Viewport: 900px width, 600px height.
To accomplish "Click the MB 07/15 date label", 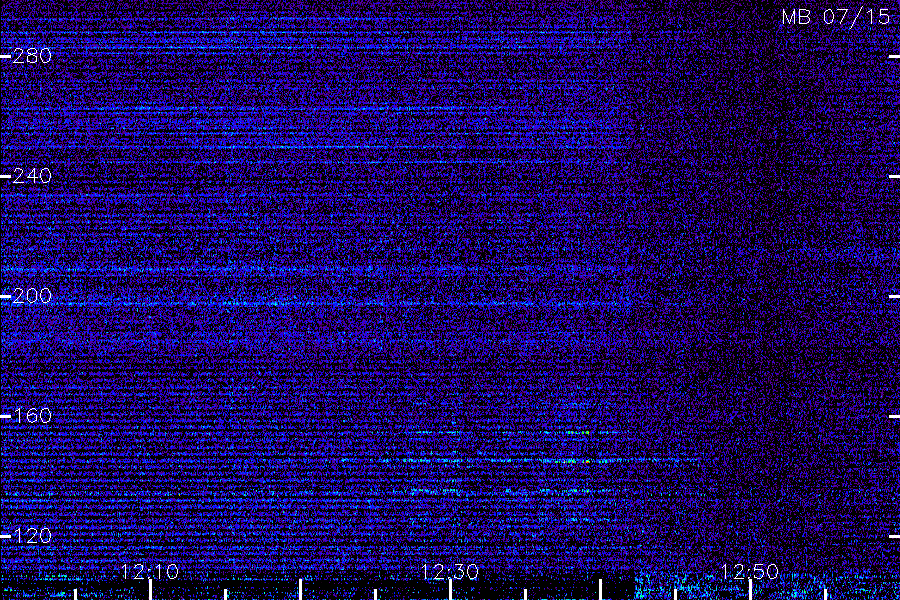I will pyautogui.click(x=836, y=17).
